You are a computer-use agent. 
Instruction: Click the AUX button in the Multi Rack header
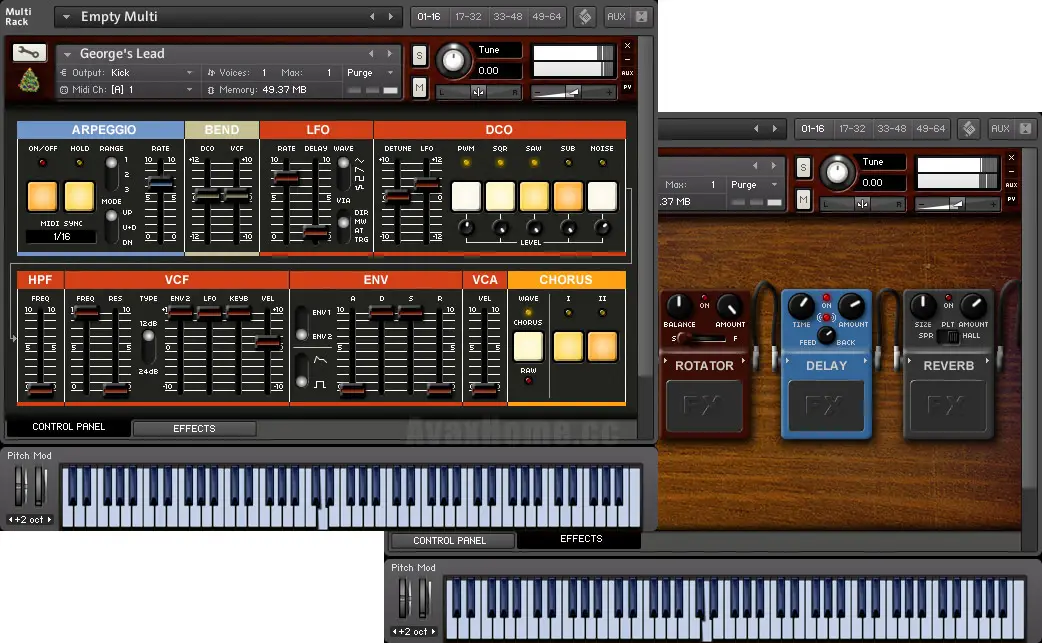pos(616,17)
